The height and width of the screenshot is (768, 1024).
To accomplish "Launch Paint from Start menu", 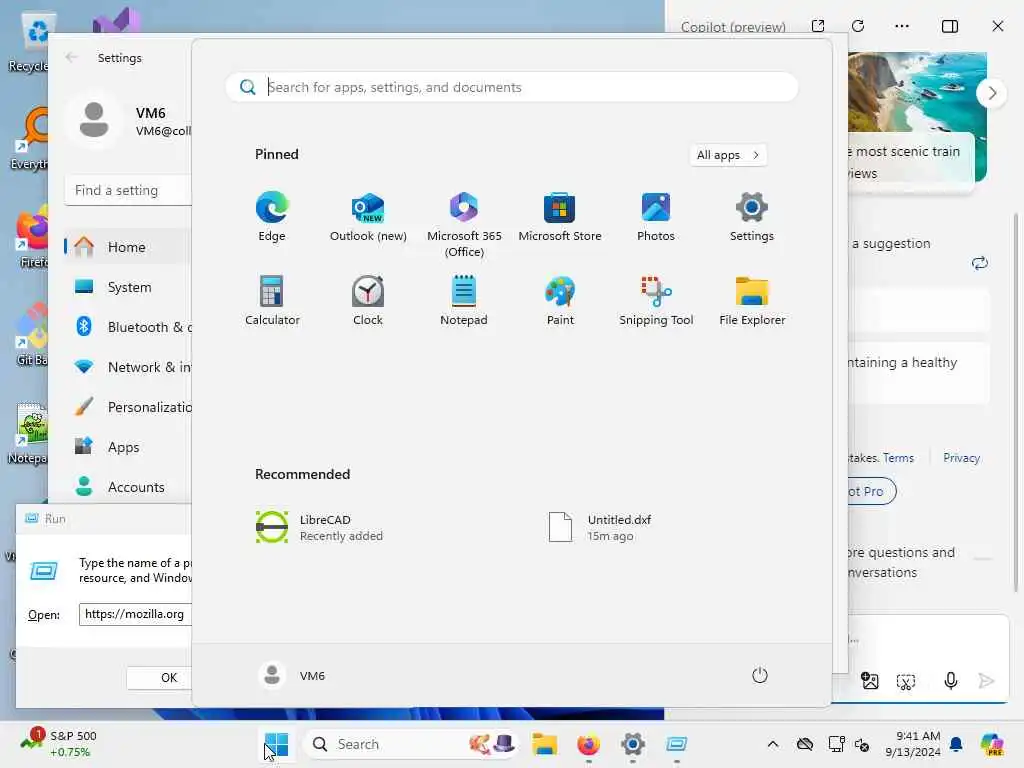I will [560, 300].
